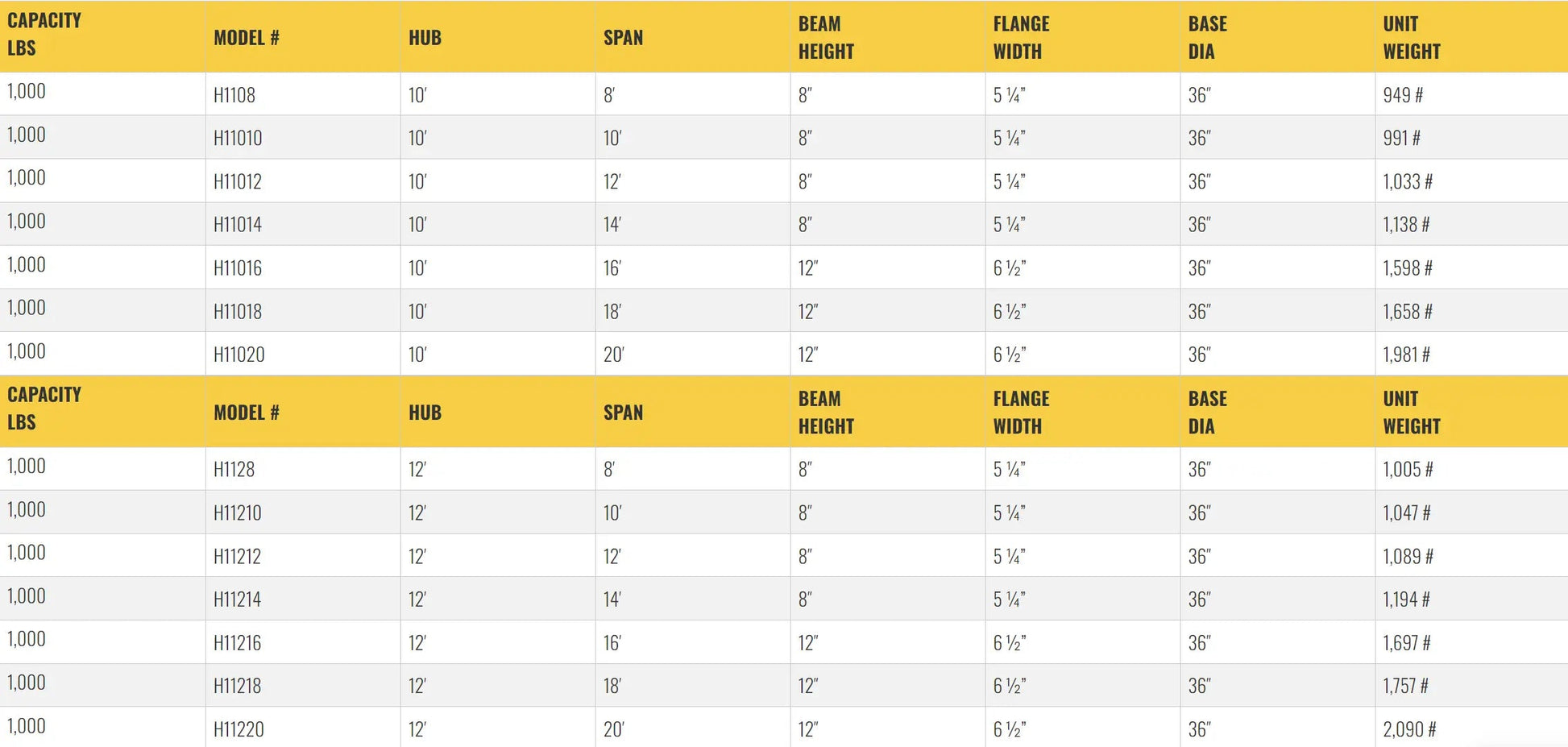Select the H11014 model entry
The height and width of the screenshot is (747, 1568).
[238, 224]
